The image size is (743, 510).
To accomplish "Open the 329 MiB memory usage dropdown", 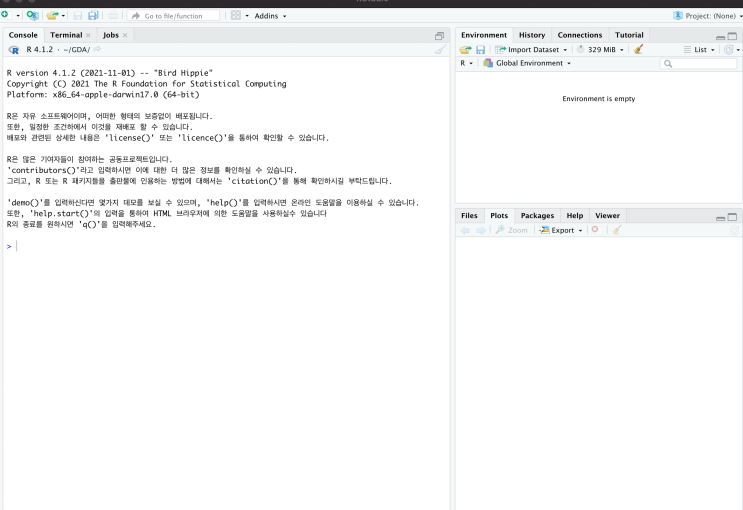I will [x=600, y=49].
